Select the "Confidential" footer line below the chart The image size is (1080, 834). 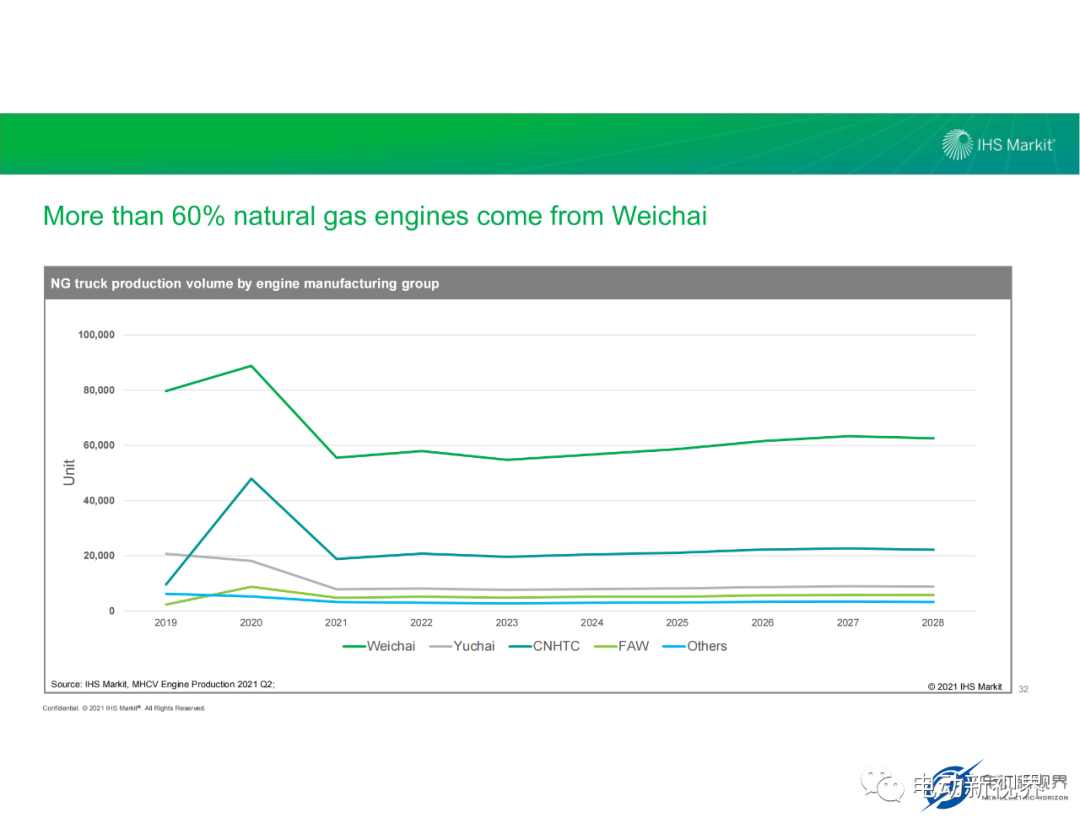point(124,708)
